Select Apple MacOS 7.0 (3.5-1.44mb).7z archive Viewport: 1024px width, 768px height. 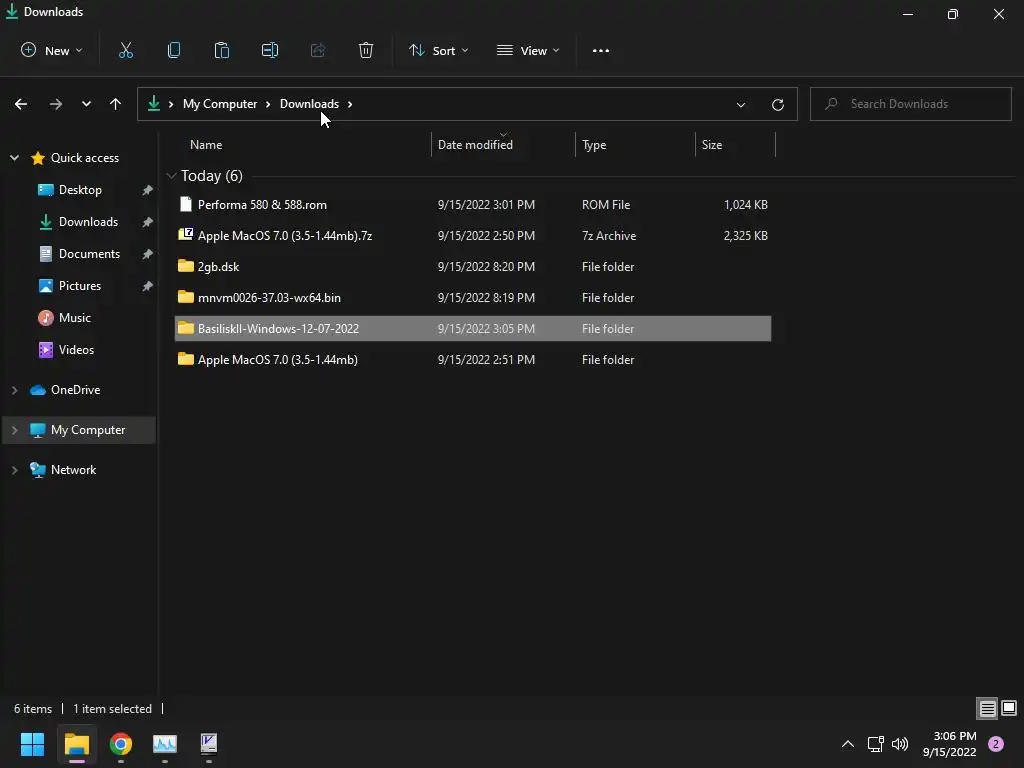pyautogui.click(x=473, y=236)
